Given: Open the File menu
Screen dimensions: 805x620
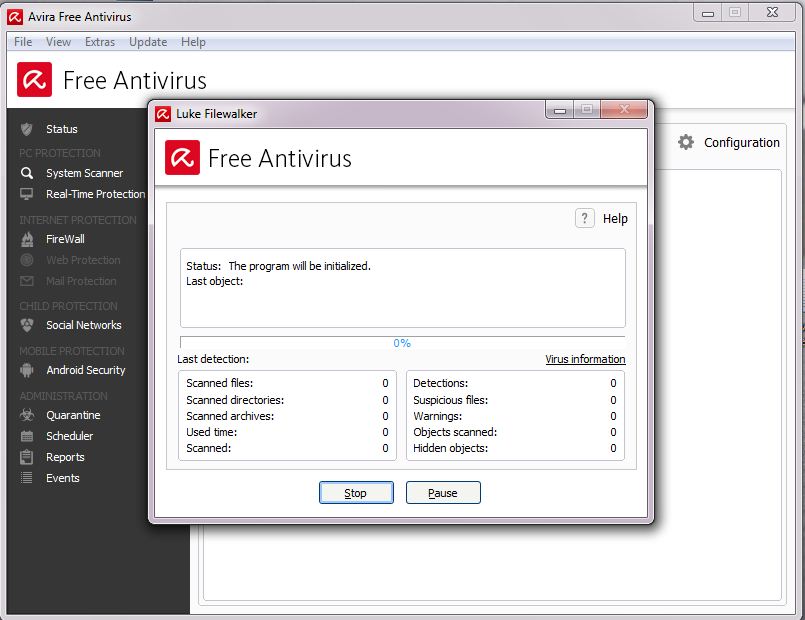Looking at the screenshot, I should click(23, 42).
